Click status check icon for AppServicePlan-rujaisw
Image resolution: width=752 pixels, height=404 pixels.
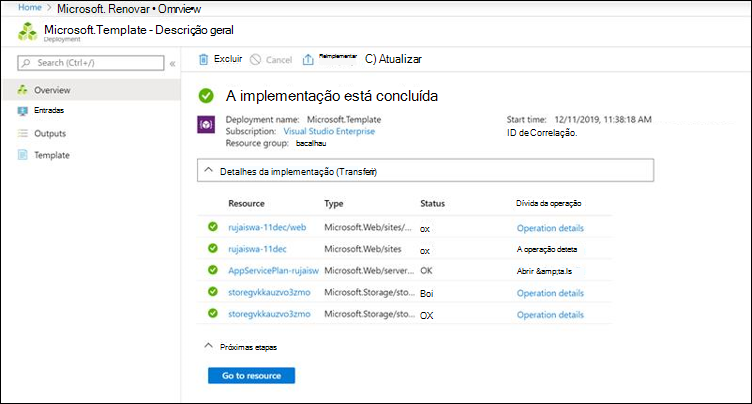tap(213, 270)
